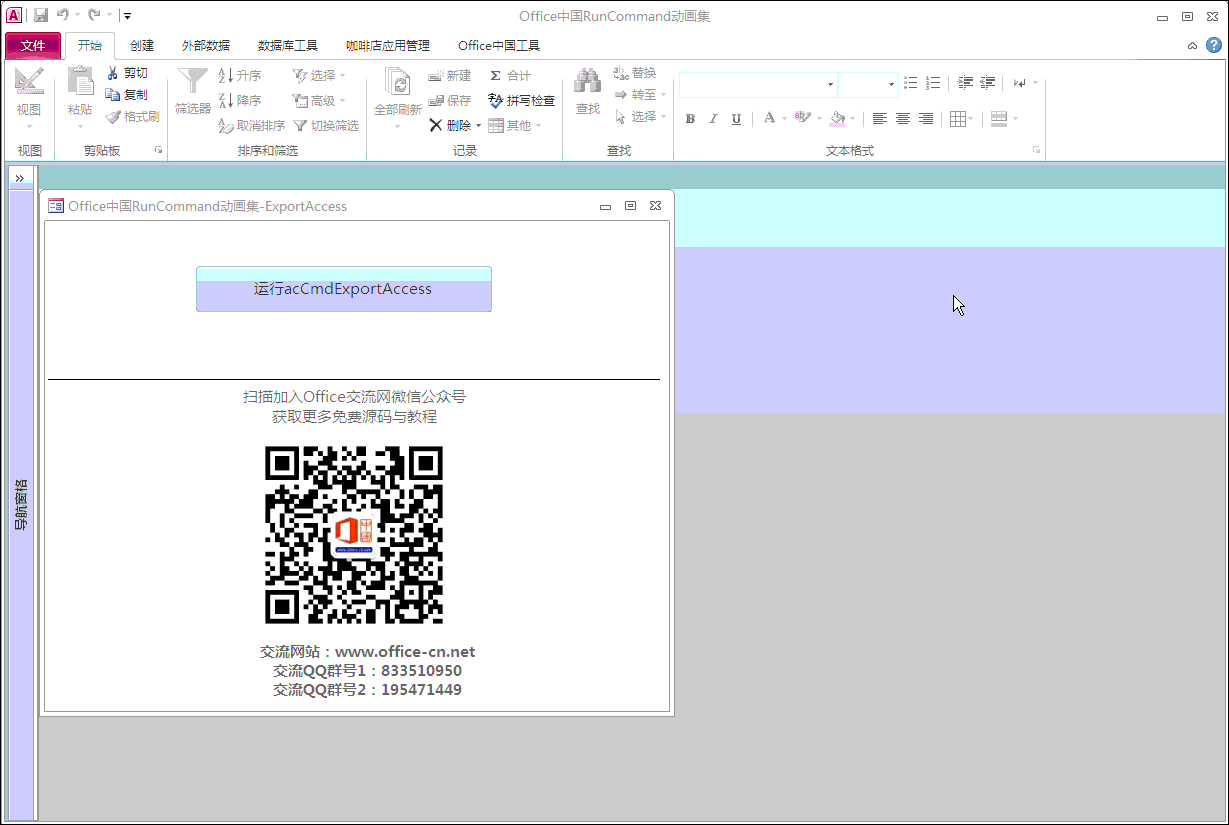Click 新建 (New record)
This screenshot has height=825, width=1229.
tap(450, 76)
